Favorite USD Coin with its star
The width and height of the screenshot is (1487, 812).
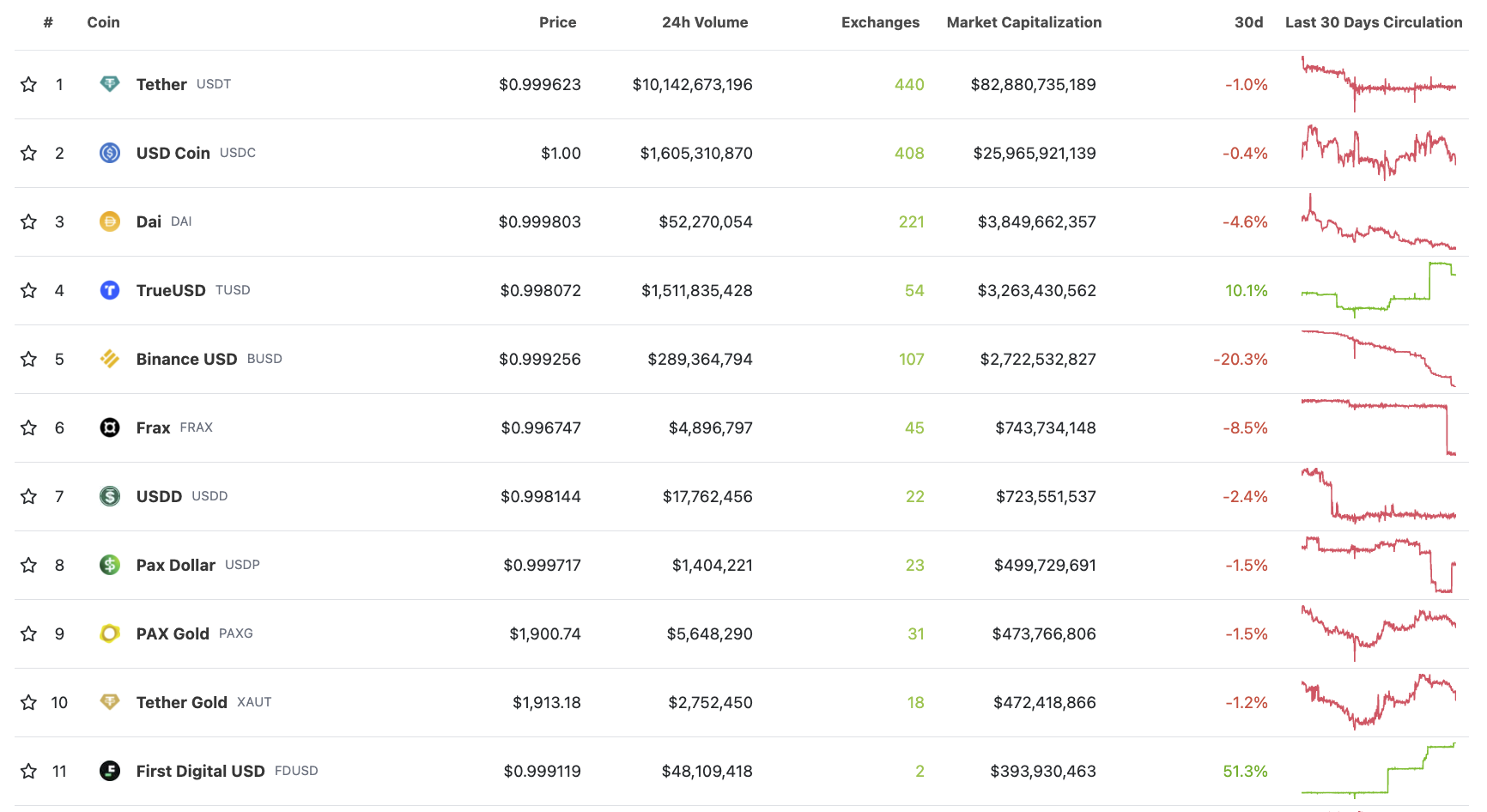tap(29, 153)
